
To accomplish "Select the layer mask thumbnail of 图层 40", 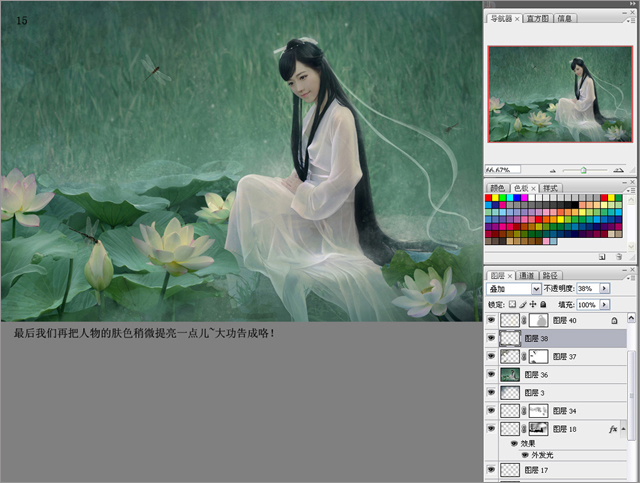I will tap(538, 321).
